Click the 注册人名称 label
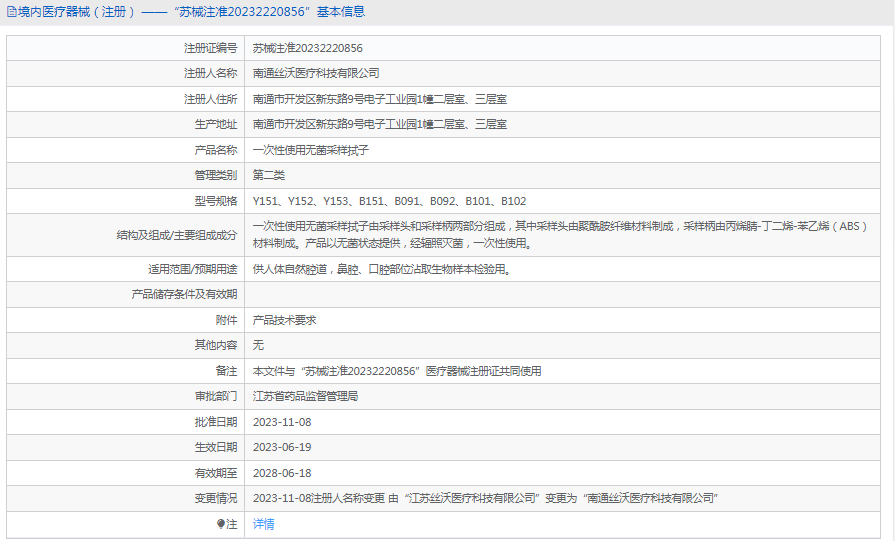 pos(211,74)
